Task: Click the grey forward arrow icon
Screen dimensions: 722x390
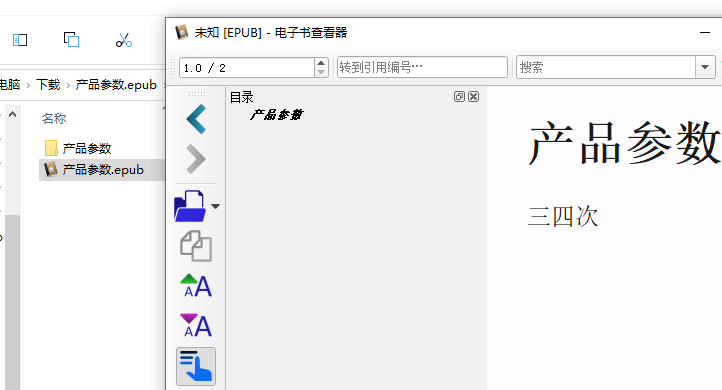Action: point(196,159)
